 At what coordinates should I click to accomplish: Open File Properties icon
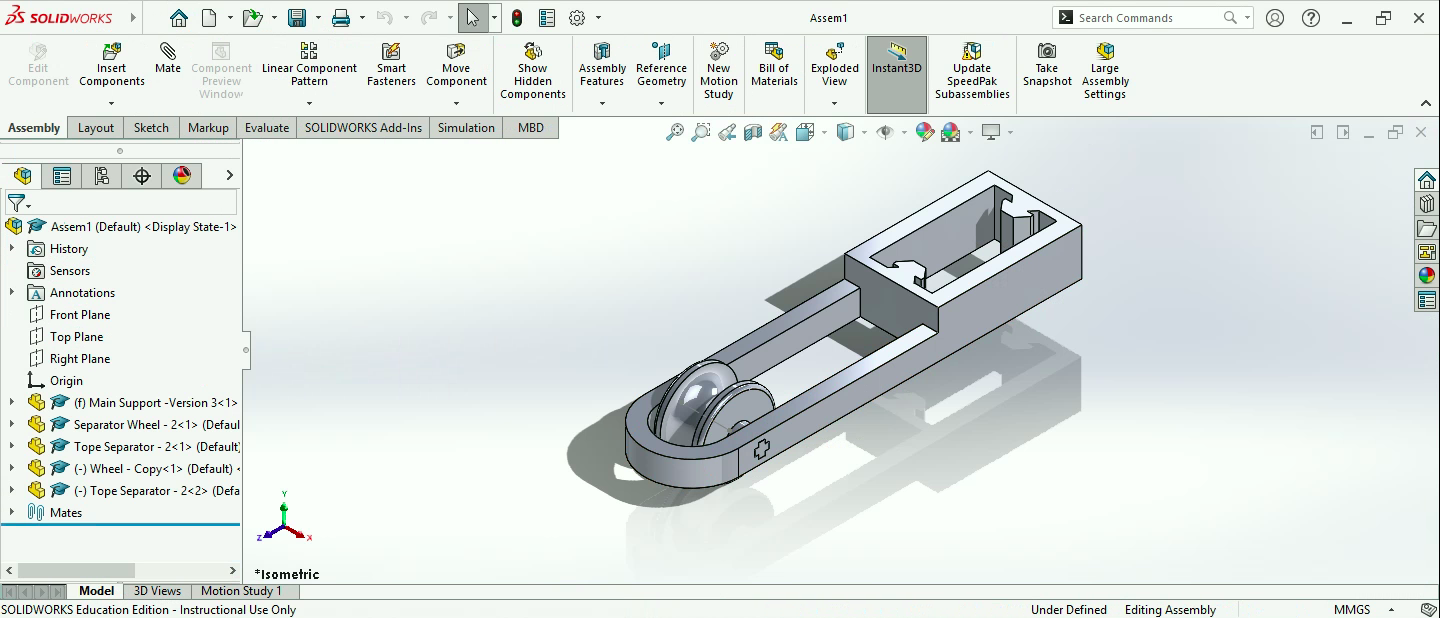click(547, 18)
